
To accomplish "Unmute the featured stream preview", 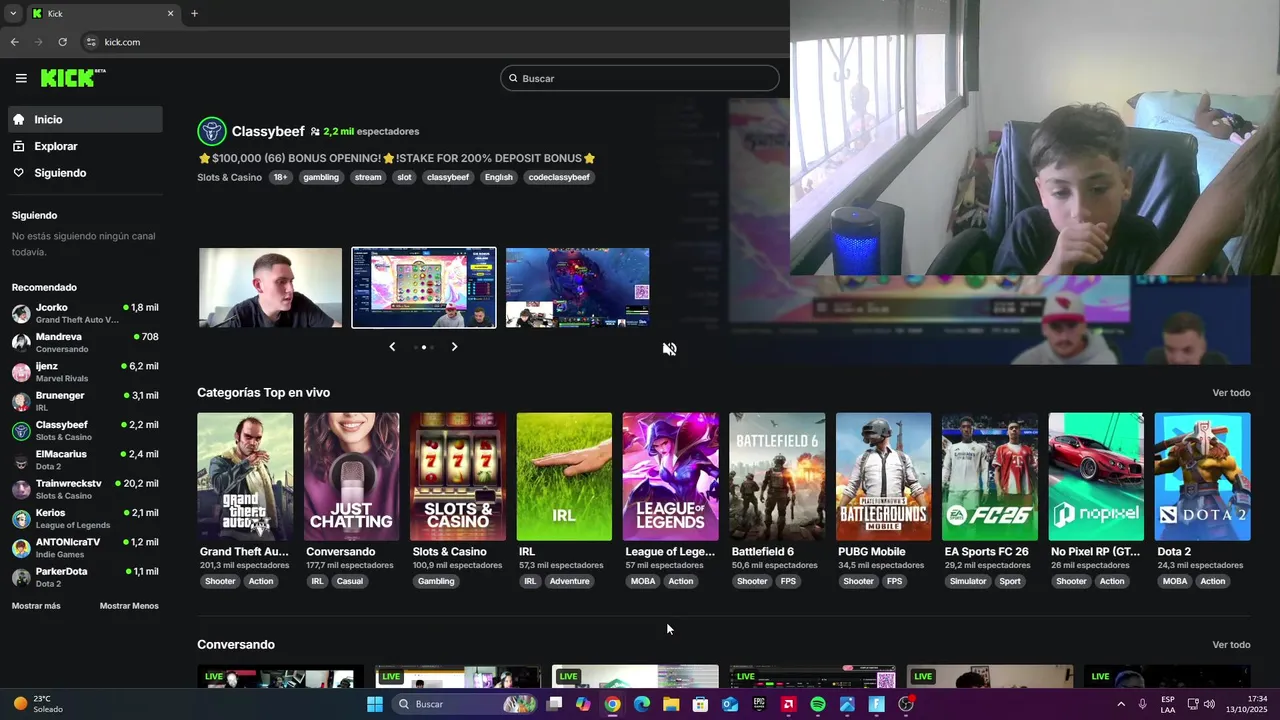I will click(x=669, y=349).
